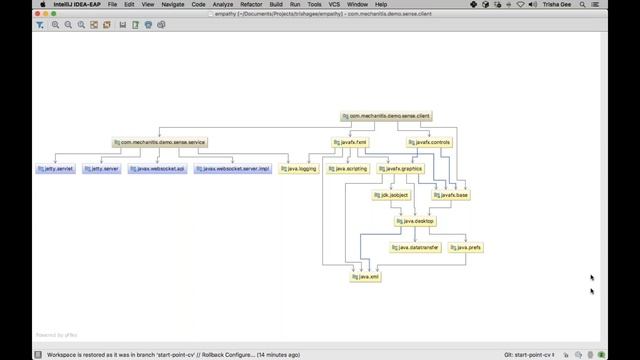Image resolution: width=640 pixels, height=360 pixels.
Task: Toggle tool window quick access button
Action: [x=38, y=355]
